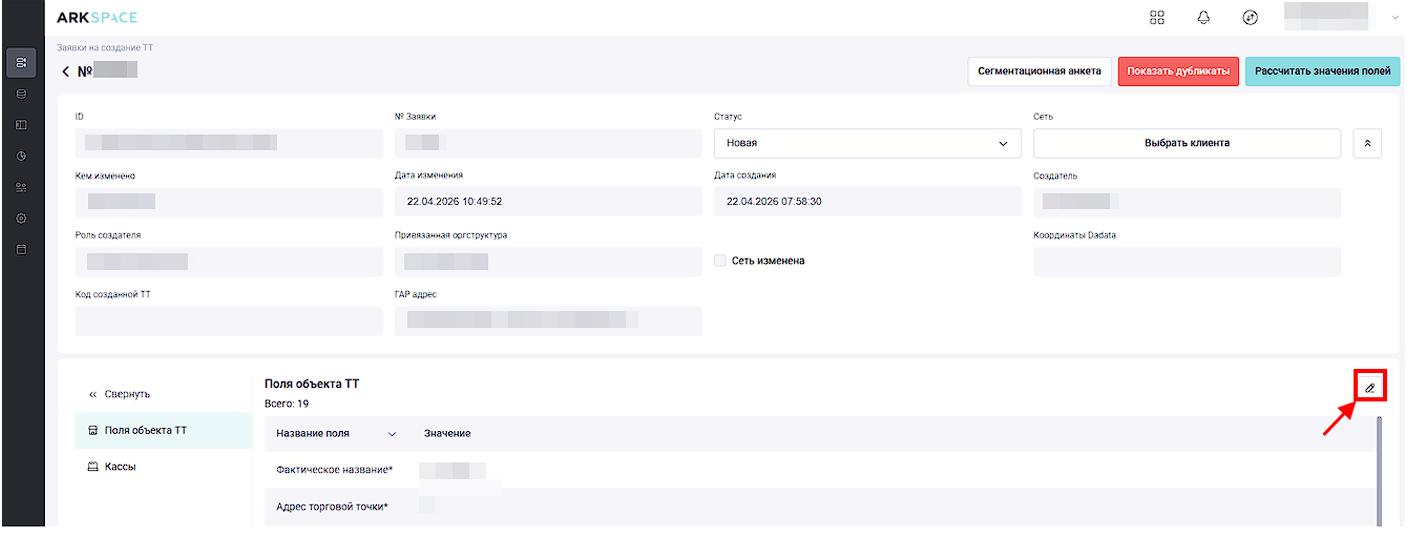Viewport: 1412px width, 536px height.
Task: Toggle the "Сеть изменена" checkbox
Action: click(721, 261)
